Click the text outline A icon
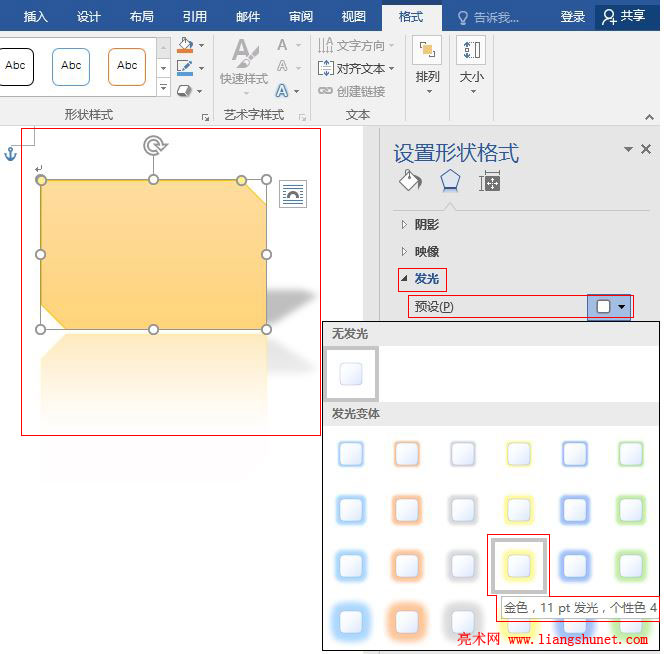Screen dimensions: 664x654 coord(282,67)
